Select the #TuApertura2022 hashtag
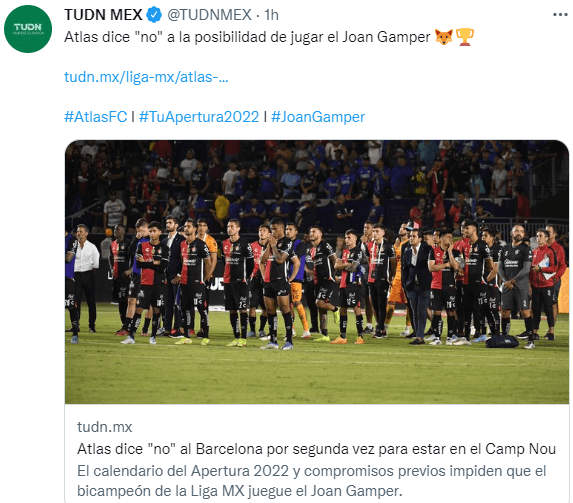The height and width of the screenshot is (503, 573). point(199,117)
